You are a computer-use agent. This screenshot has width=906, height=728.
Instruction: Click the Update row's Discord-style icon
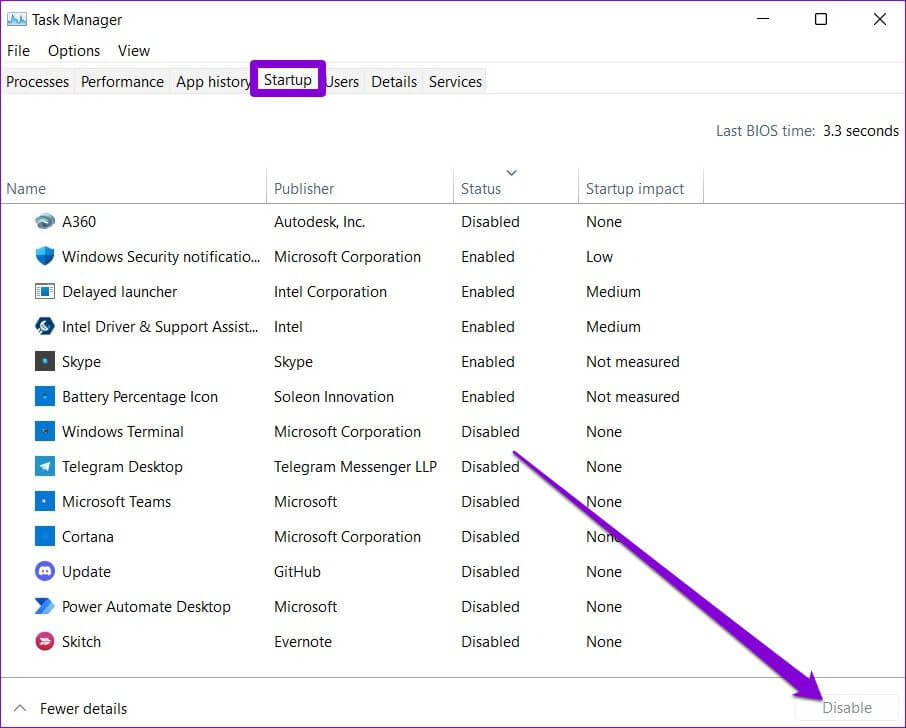44,571
